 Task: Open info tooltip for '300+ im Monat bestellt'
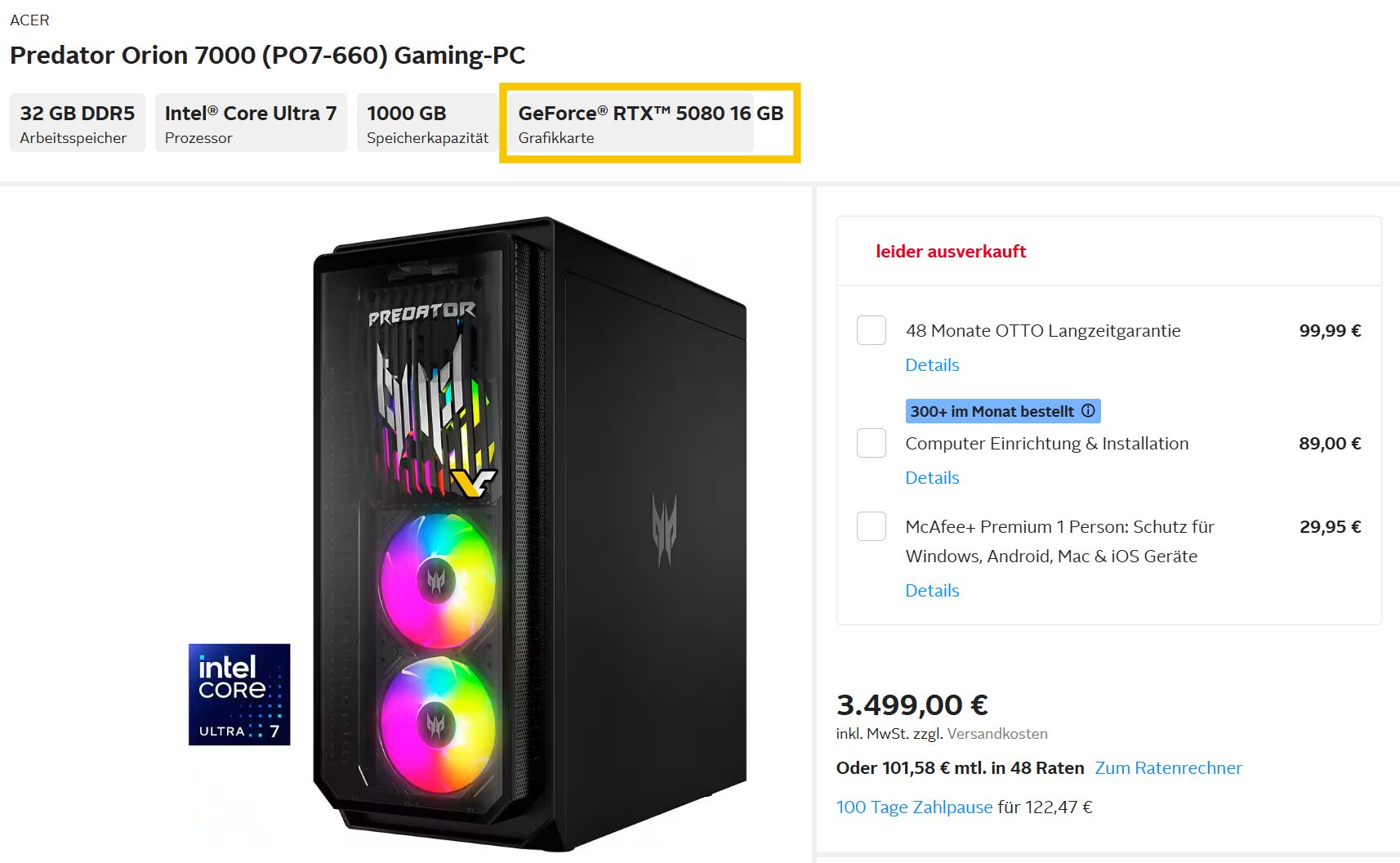coord(1088,411)
